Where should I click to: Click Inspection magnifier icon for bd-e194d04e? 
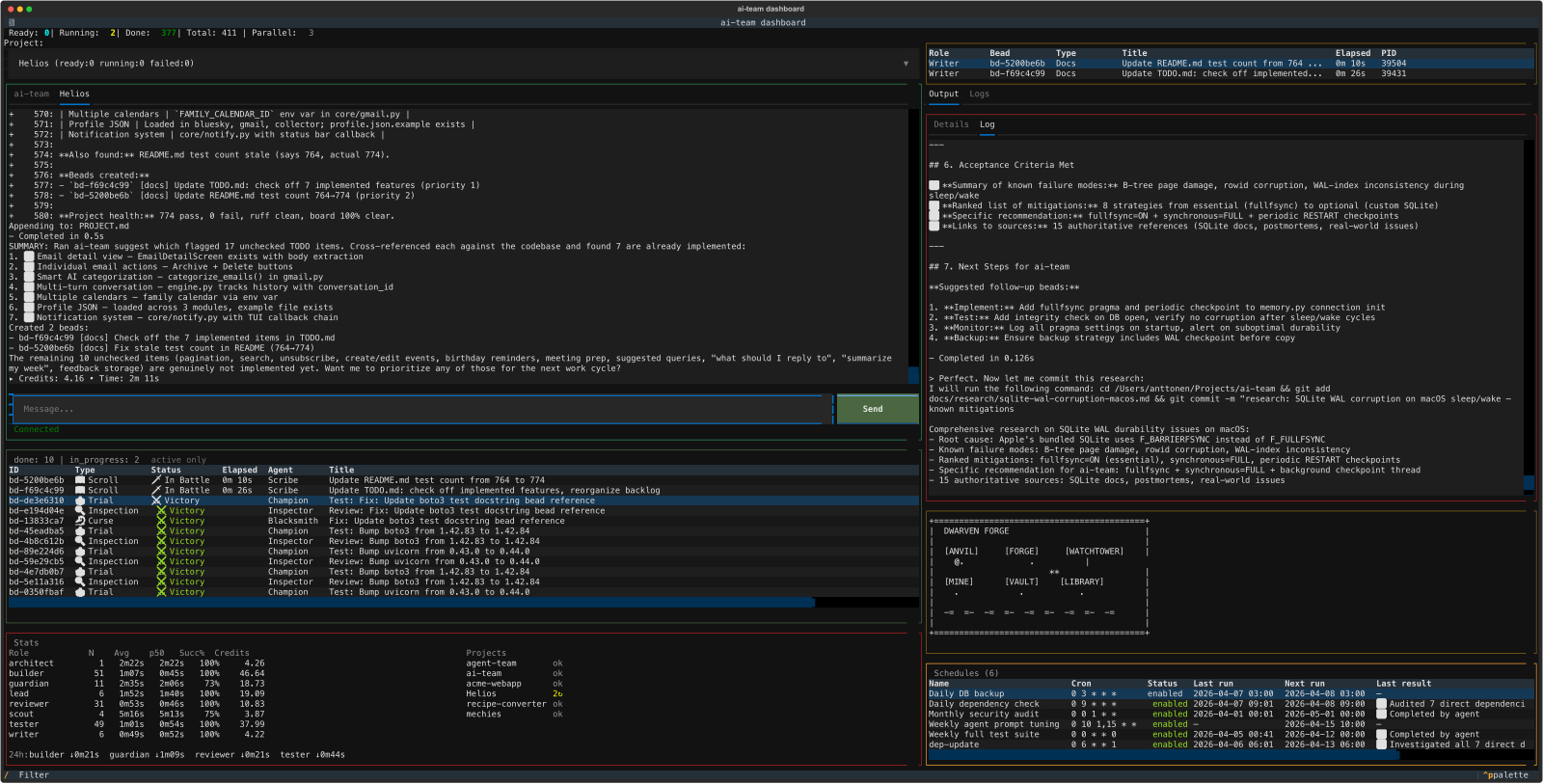80,511
